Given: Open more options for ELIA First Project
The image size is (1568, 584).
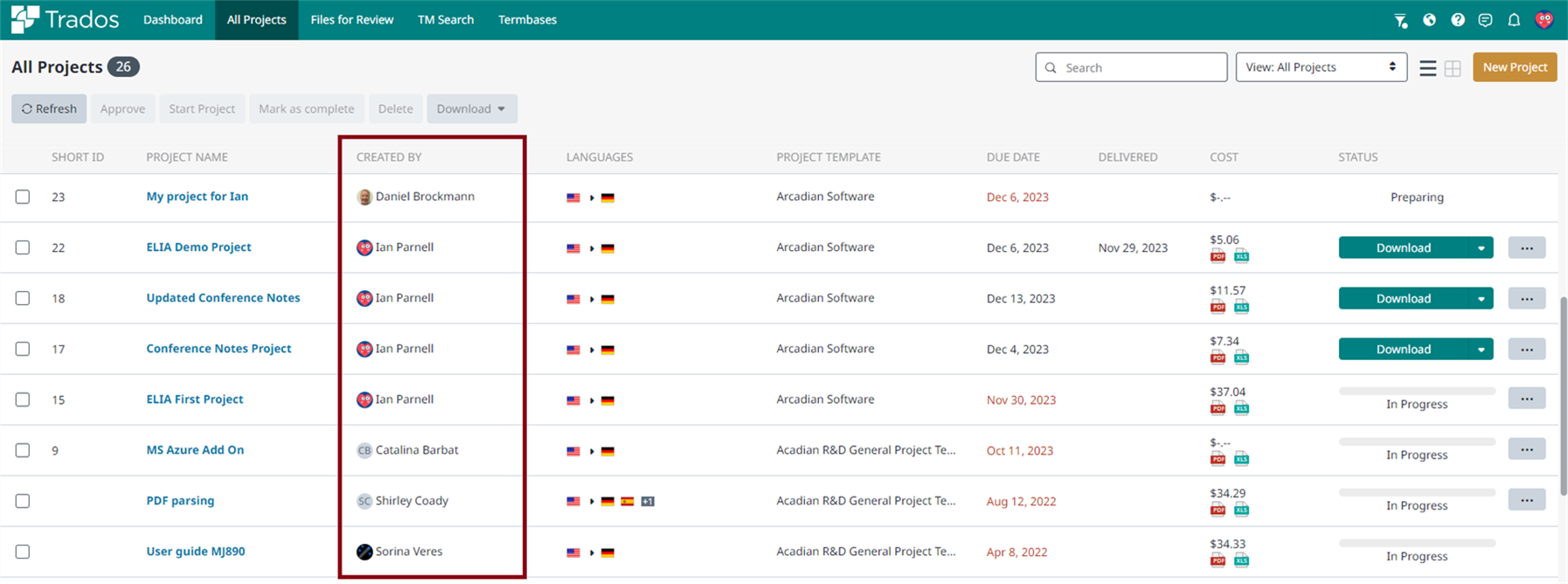Looking at the screenshot, I should pos(1527,399).
